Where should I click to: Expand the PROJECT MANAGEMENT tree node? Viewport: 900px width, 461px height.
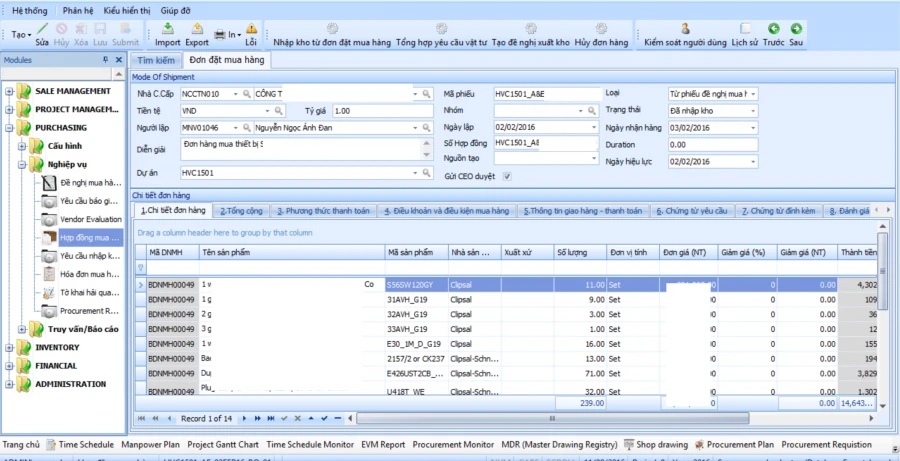pos(9,110)
